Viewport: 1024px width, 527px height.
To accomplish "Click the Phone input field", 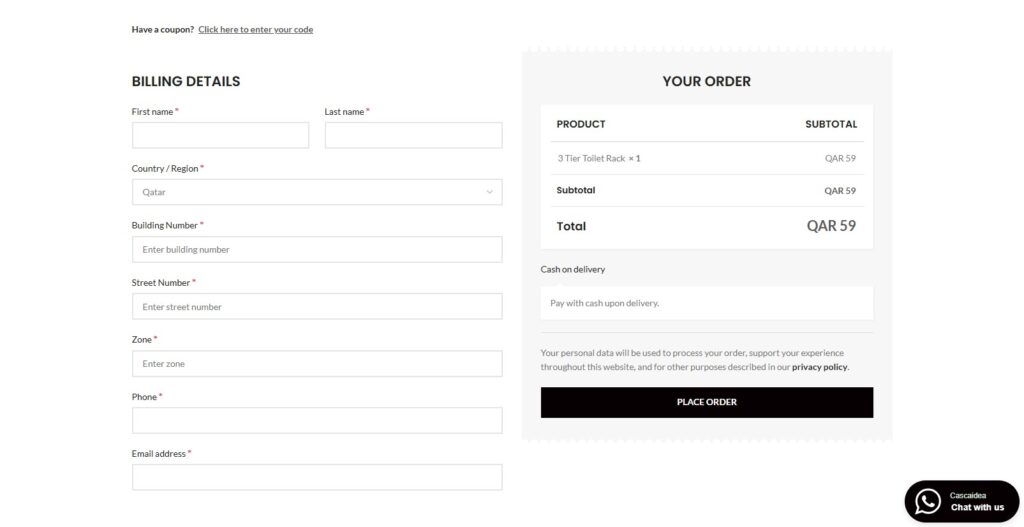I will [x=317, y=421].
